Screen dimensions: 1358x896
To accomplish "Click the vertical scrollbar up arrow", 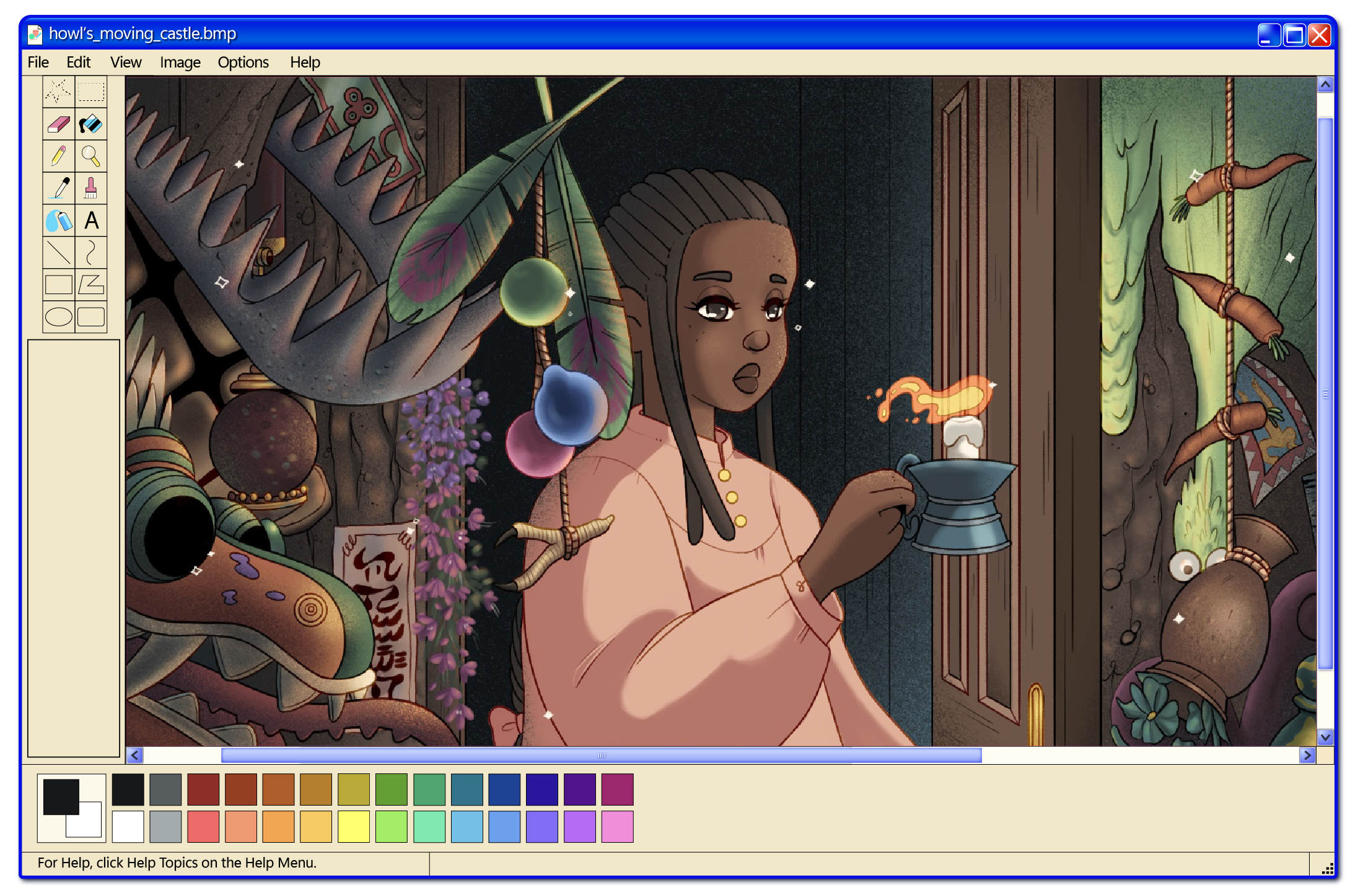I will (x=1325, y=84).
